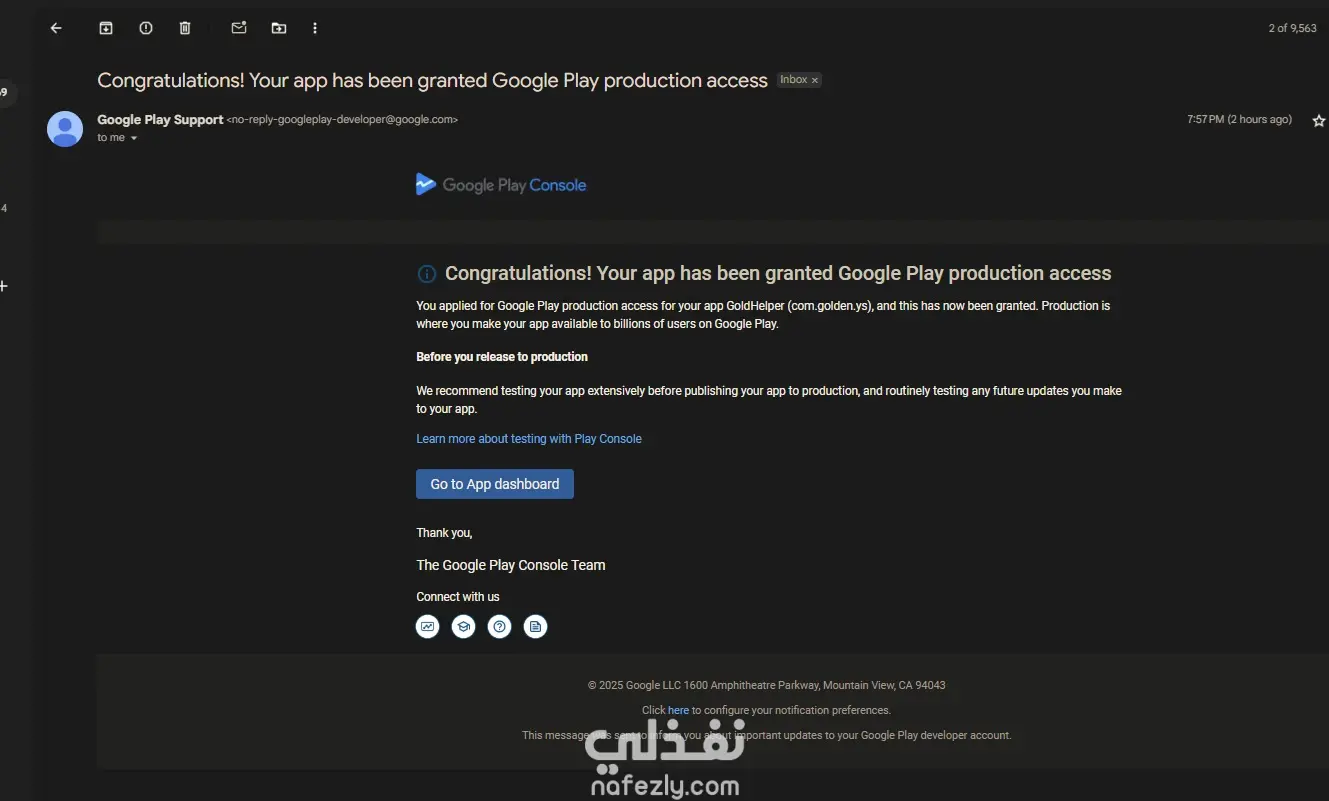Go back to the inbox list
The width and height of the screenshot is (1329, 801).
pyautogui.click(x=56, y=28)
